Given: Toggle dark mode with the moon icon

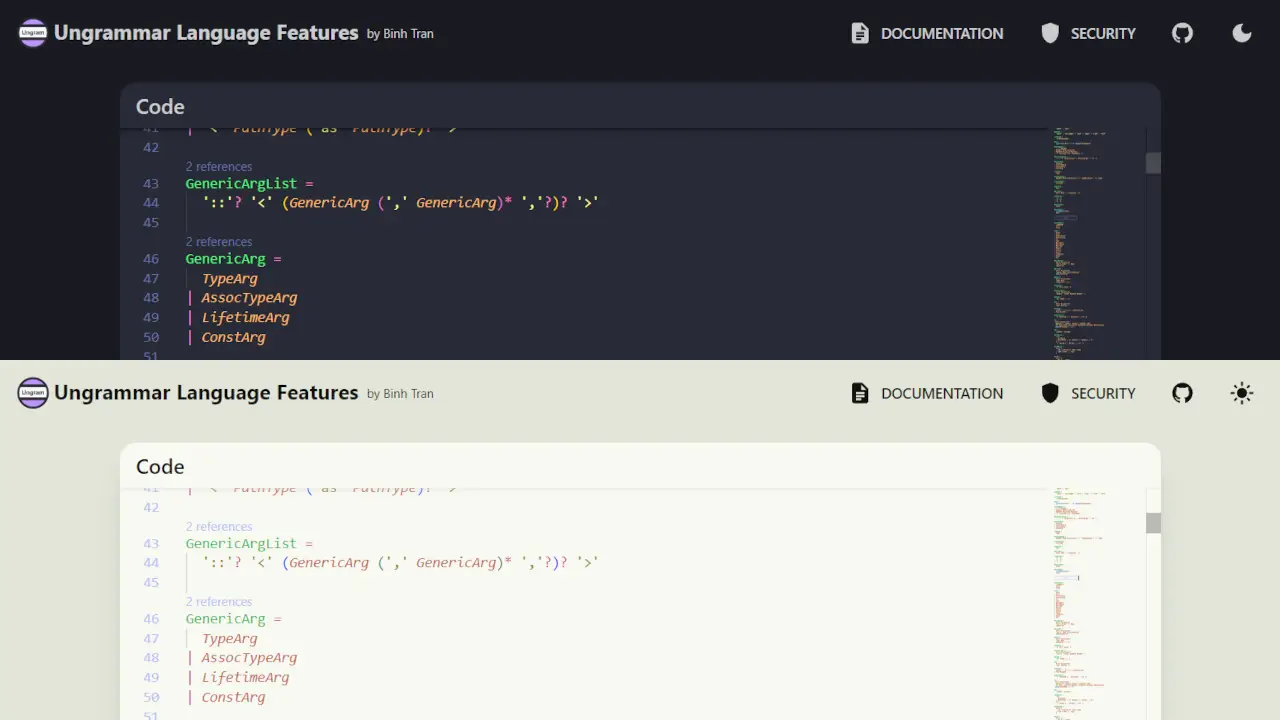Looking at the screenshot, I should point(1241,33).
